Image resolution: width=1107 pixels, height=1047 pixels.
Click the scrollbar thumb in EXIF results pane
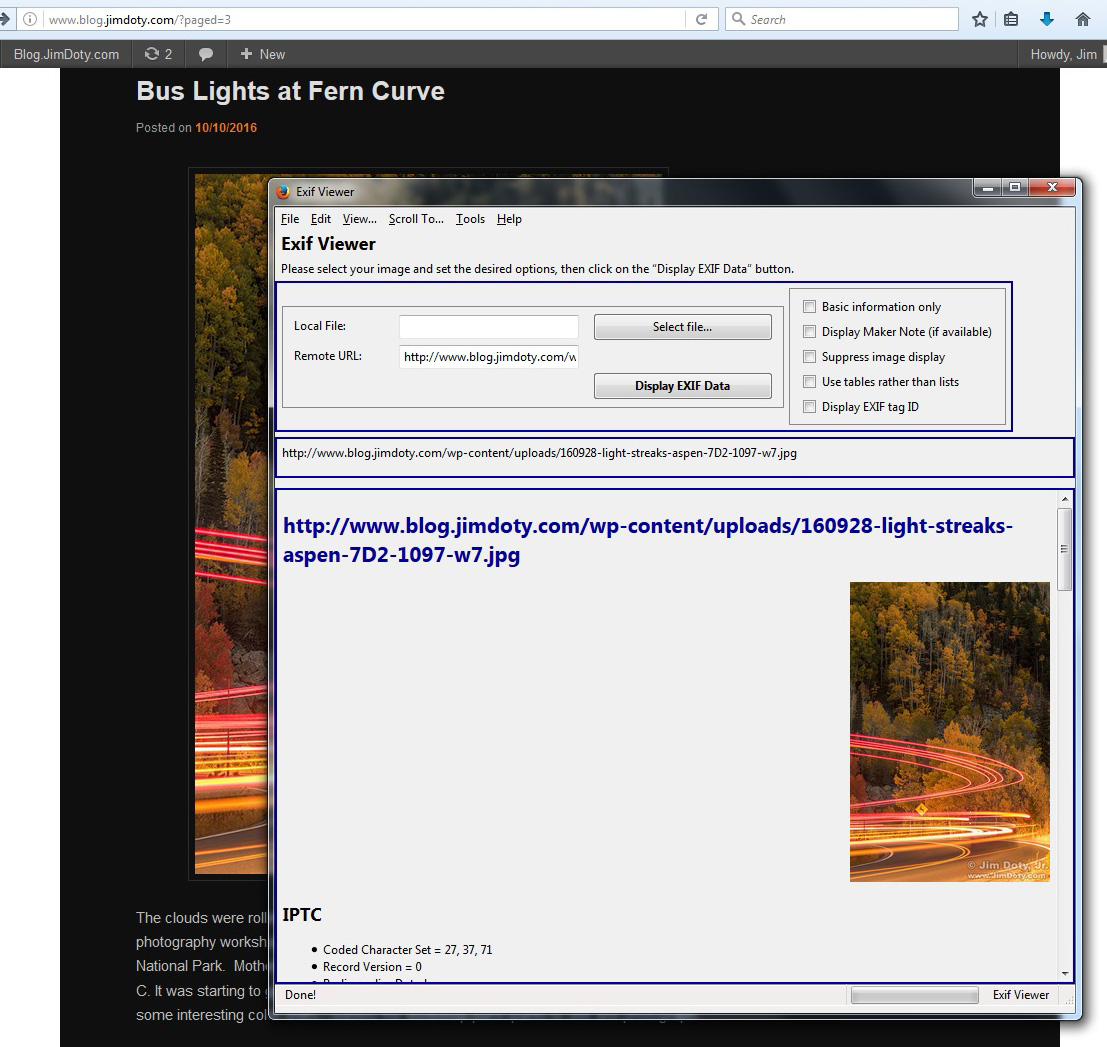click(1064, 549)
